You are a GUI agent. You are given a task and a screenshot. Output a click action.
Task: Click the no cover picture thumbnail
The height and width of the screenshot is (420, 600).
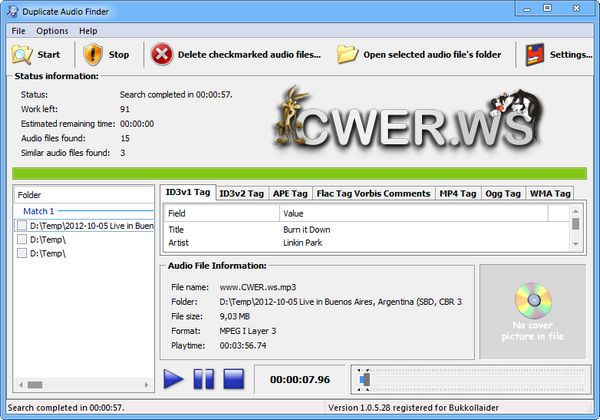coord(532,311)
